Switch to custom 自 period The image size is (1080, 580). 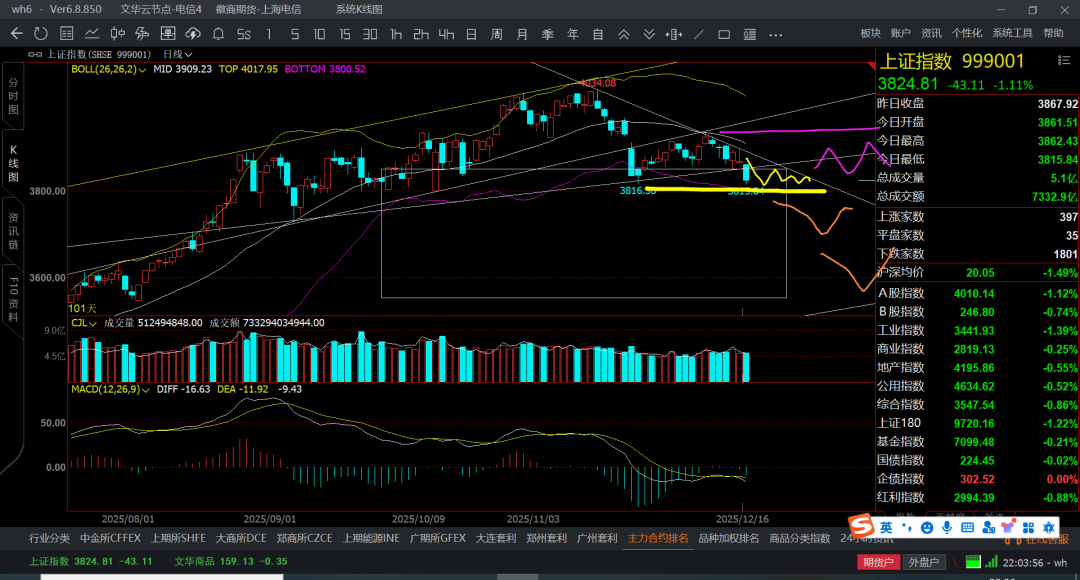pyautogui.click(x=598, y=34)
